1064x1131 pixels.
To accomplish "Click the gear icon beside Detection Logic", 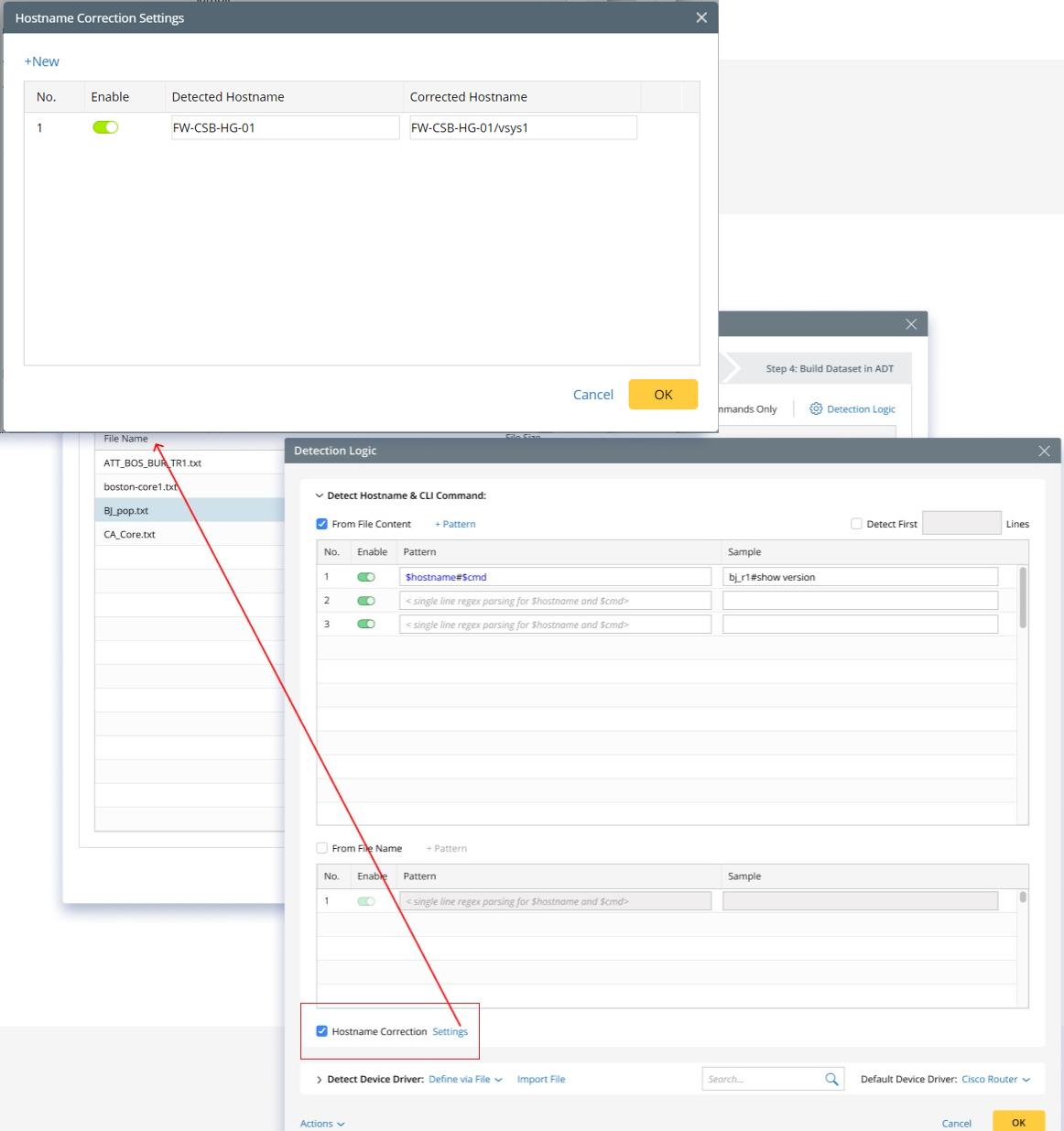I will (x=816, y=408).
